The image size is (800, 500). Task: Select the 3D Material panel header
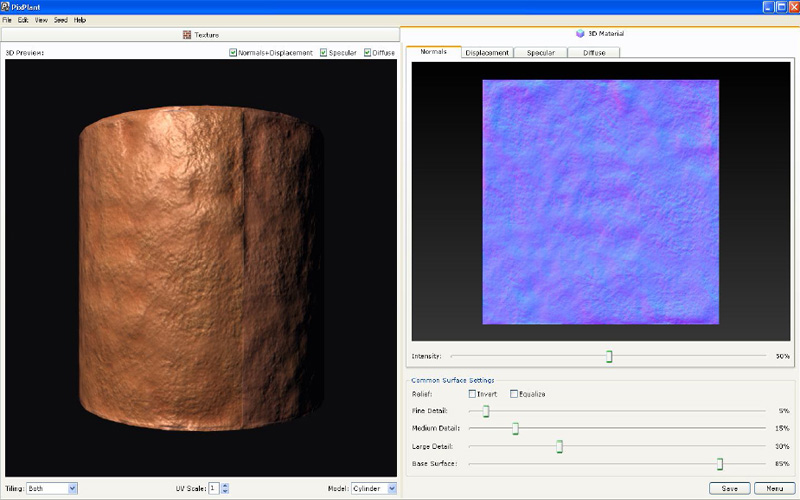click(x=600, y=33)
